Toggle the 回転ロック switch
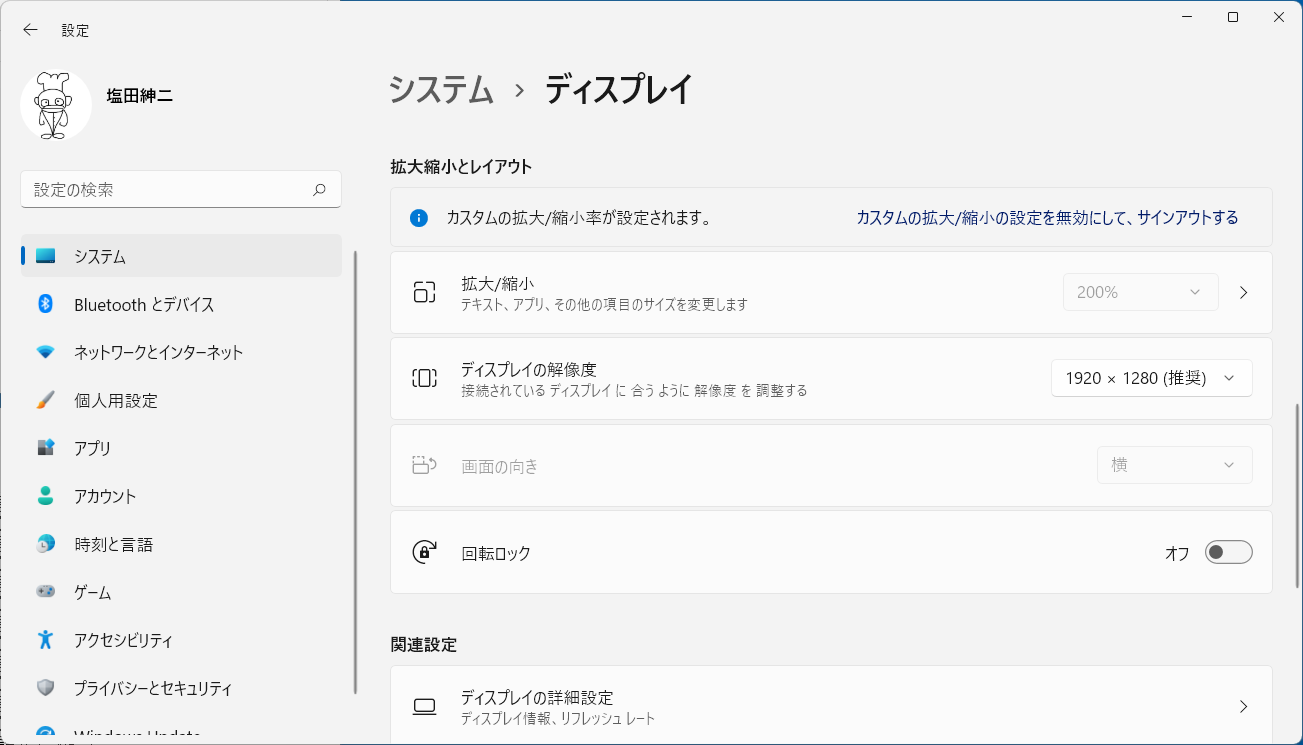 pyautogui.click(x=1228, y=552)
